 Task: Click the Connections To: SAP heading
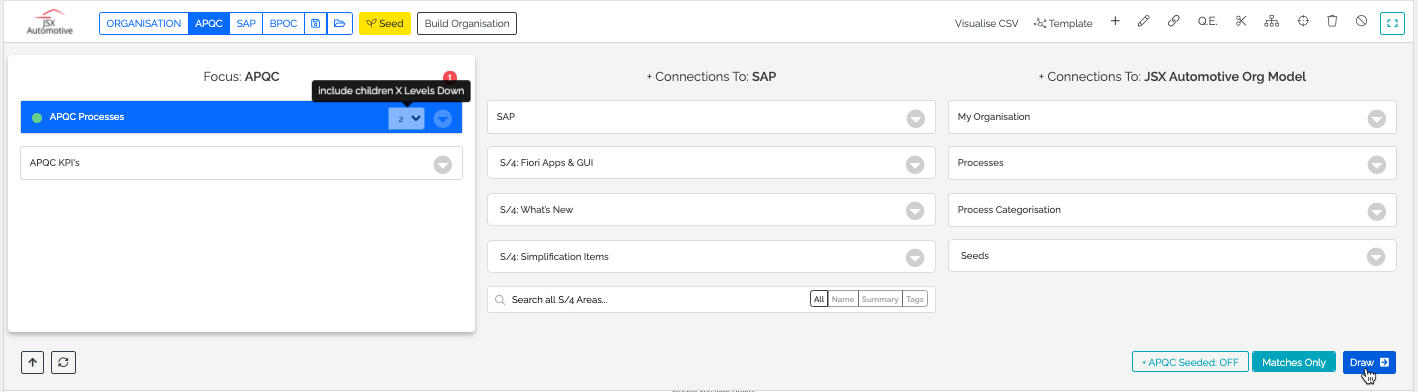tap(711, 77)
